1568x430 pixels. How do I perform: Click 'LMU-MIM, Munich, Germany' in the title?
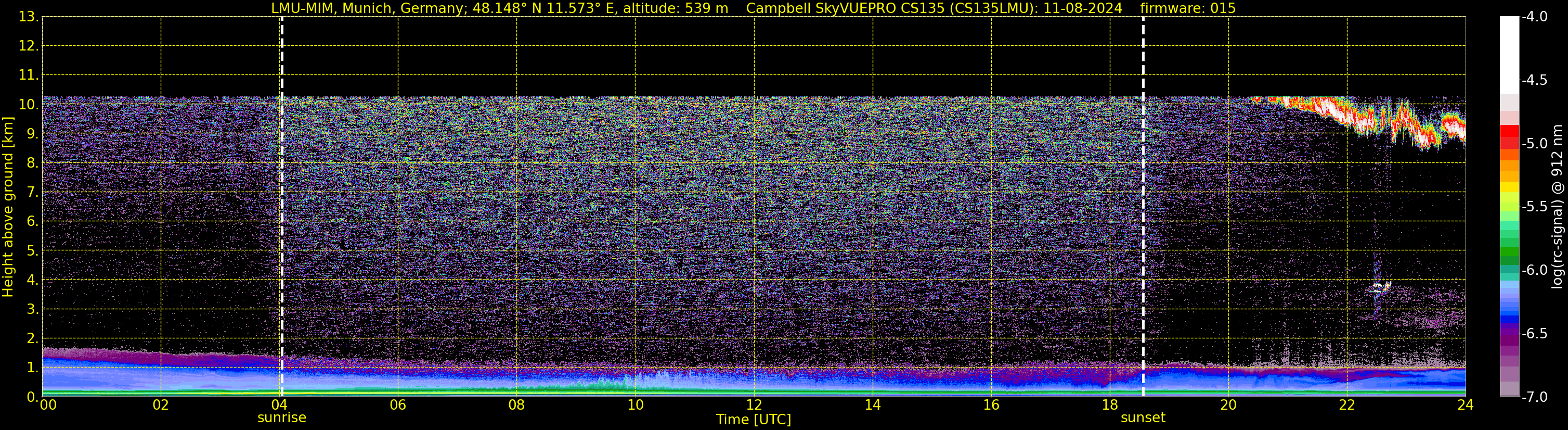(x=369, y=8)
